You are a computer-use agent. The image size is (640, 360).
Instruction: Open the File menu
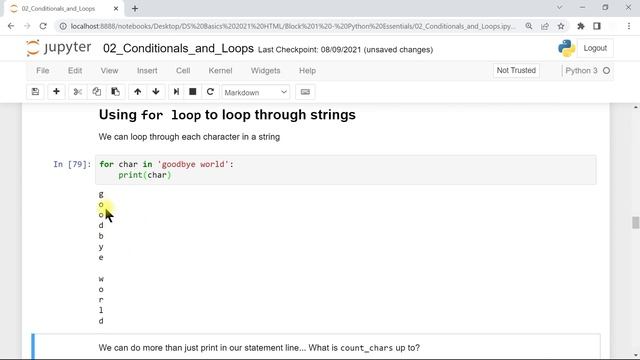(x=42, y=71)
